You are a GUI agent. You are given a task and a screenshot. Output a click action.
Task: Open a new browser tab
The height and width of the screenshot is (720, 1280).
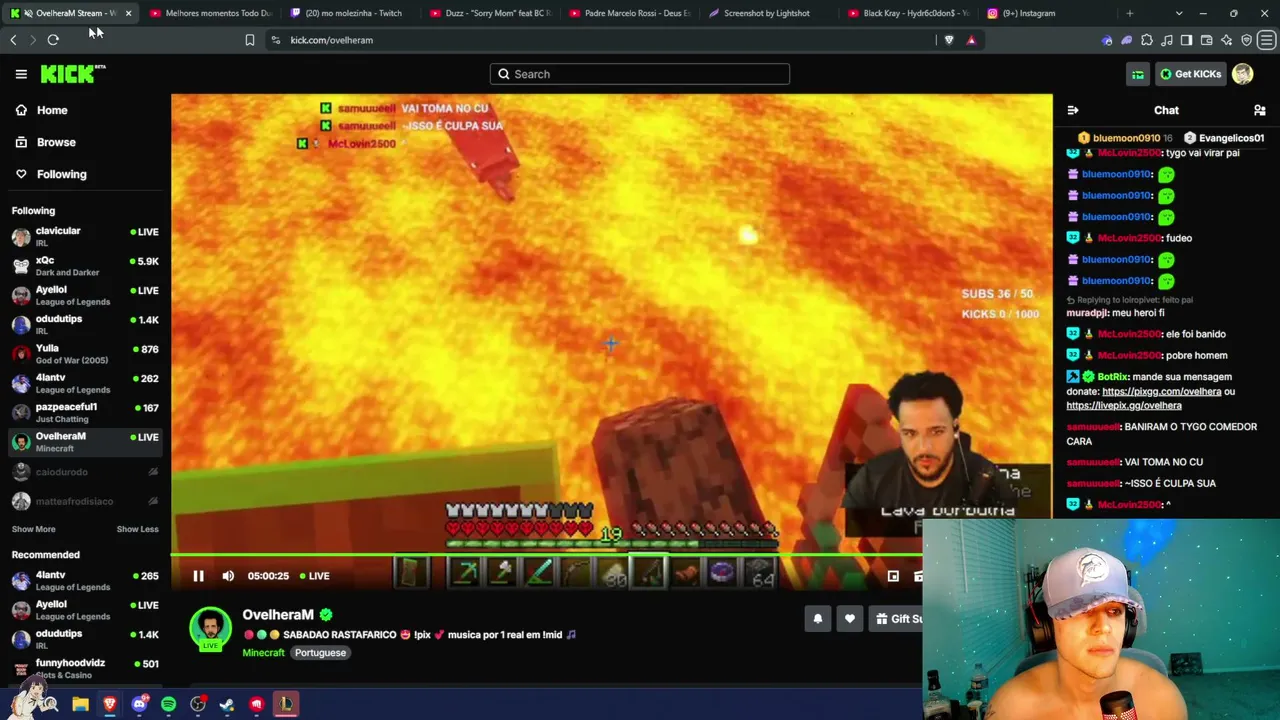pos(1130,13)
